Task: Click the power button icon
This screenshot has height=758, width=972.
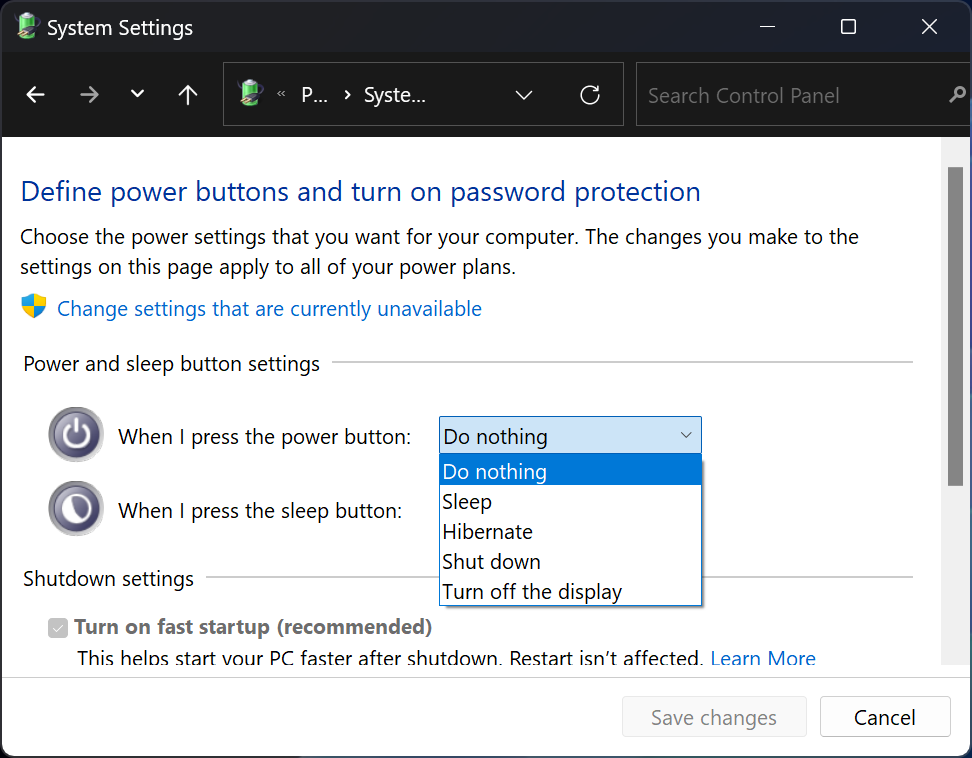Action: [75, 434]
